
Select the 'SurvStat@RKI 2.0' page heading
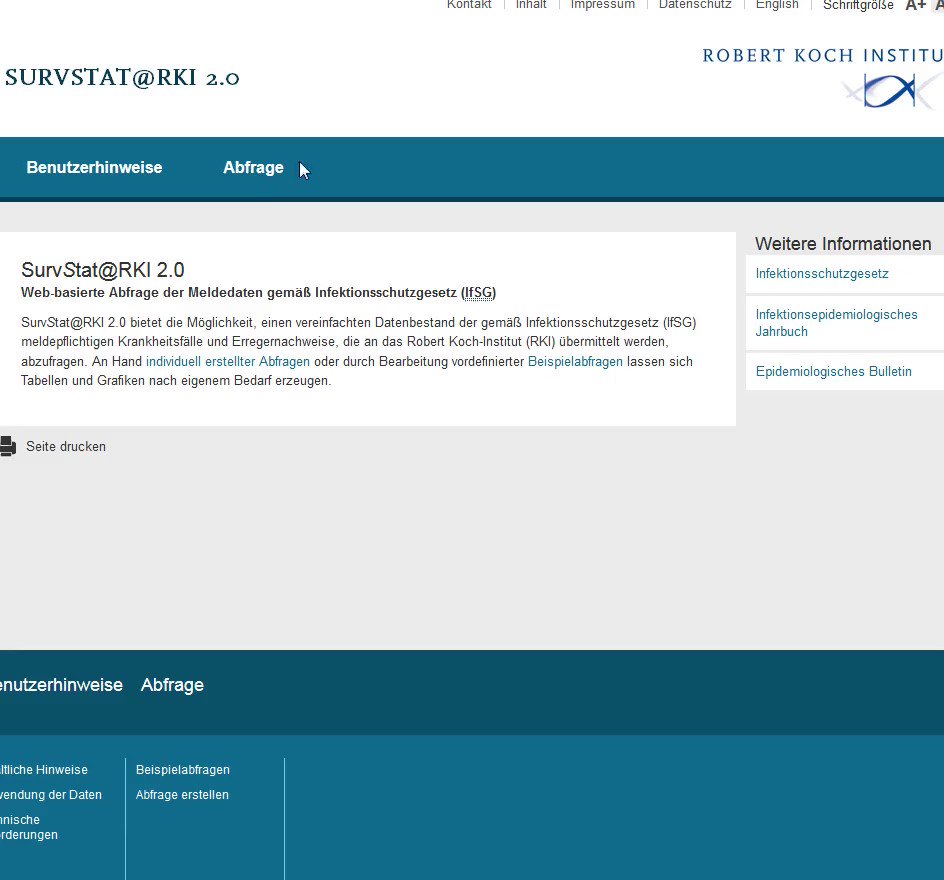coord(102,270)
